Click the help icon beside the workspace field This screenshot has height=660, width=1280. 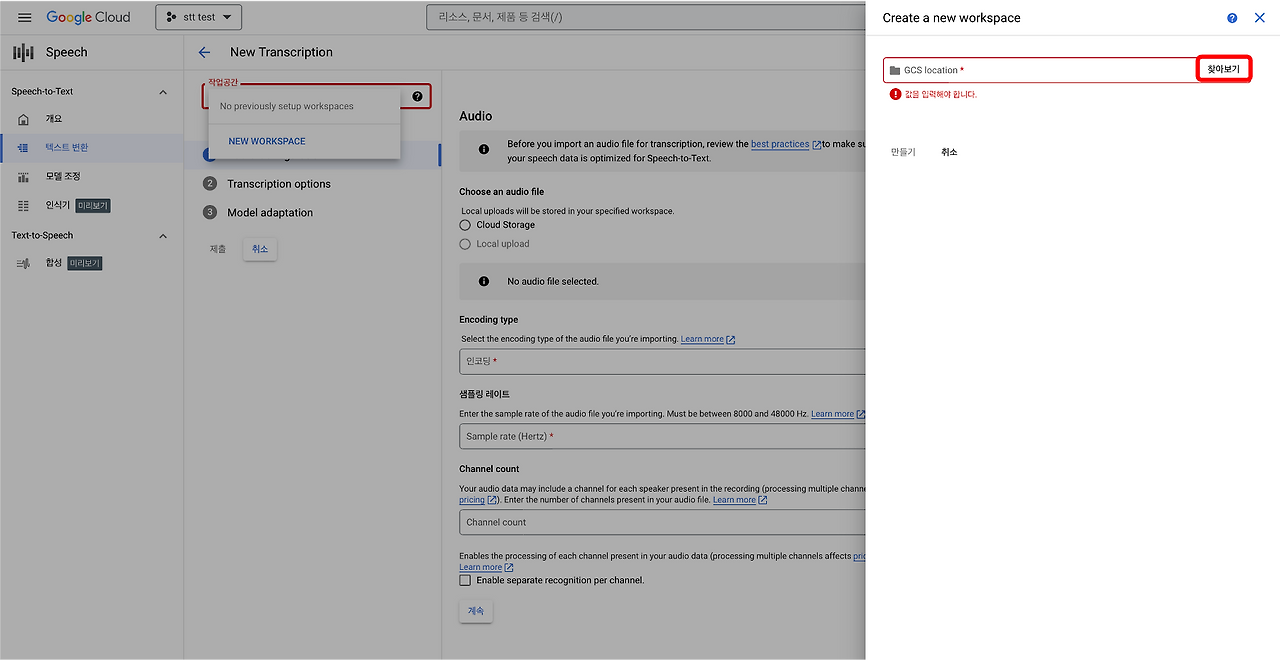click(x=417, y=95)
